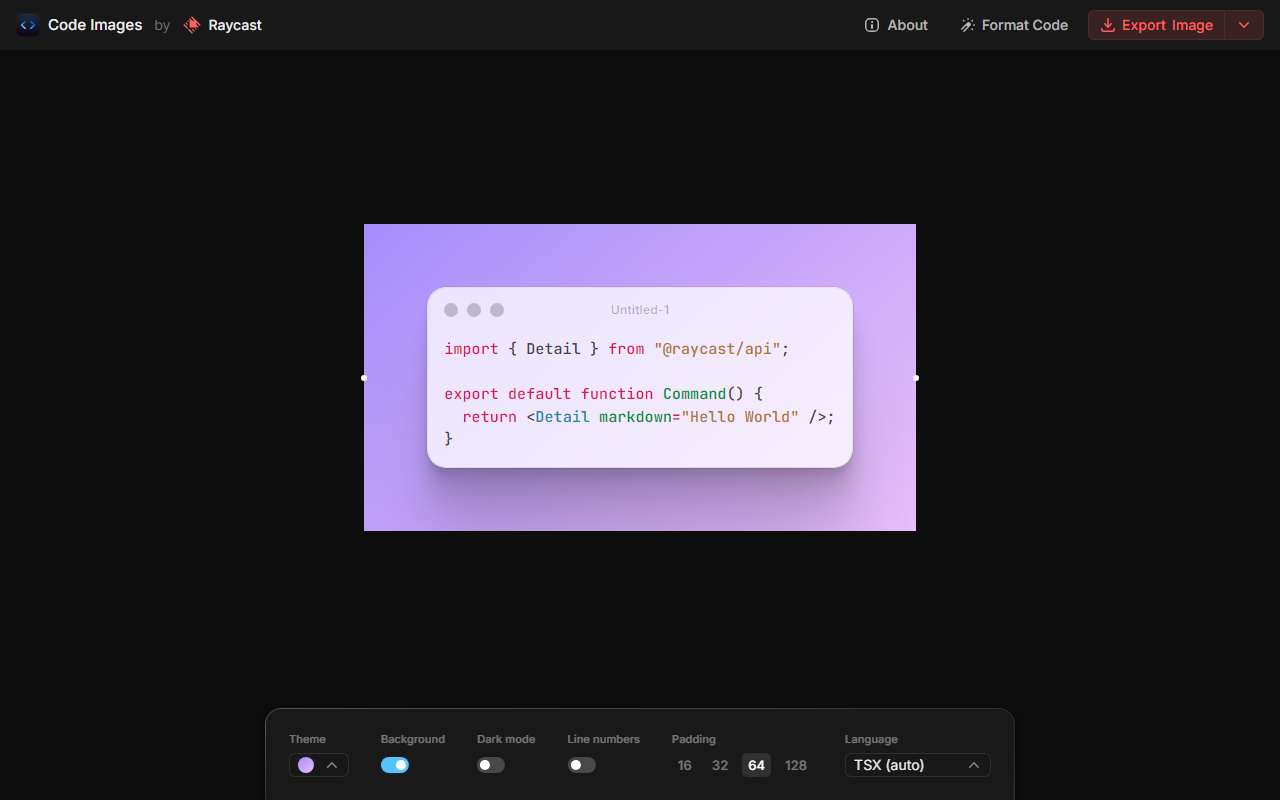The height and width of the screenshot is (800, 1280).
Task: Click the return Detail markdown code line
Action: coord(648,416)
